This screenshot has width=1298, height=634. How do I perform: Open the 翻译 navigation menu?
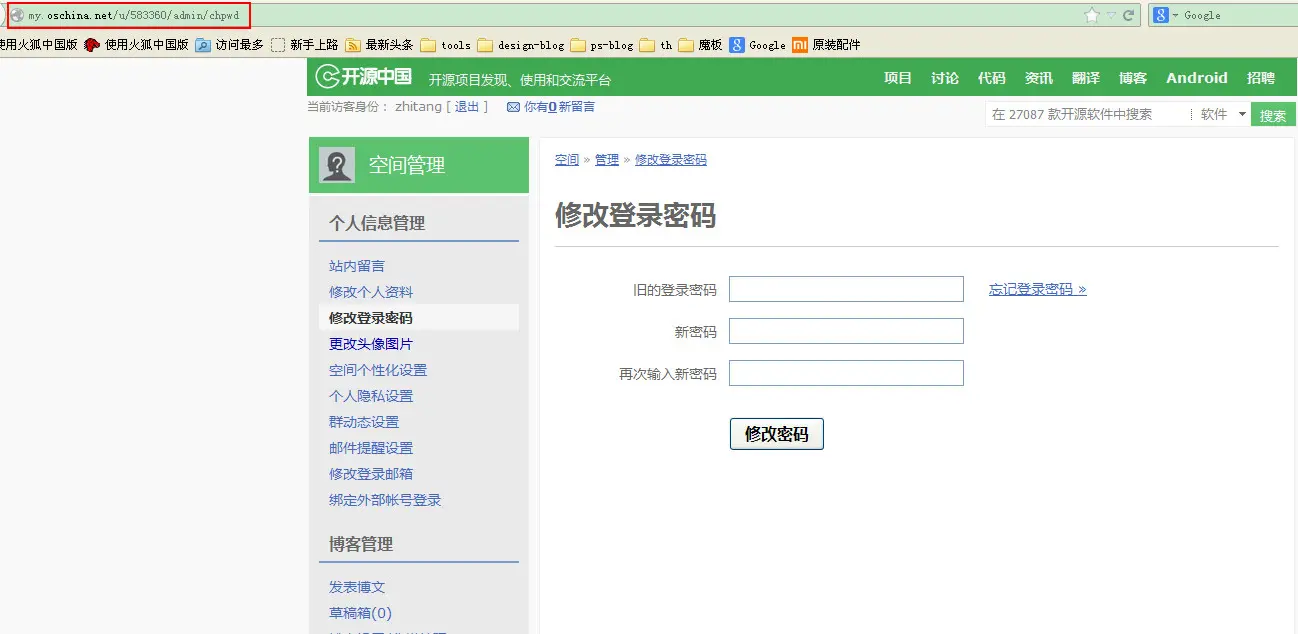pyautogui.click(x=1086, y=78)
